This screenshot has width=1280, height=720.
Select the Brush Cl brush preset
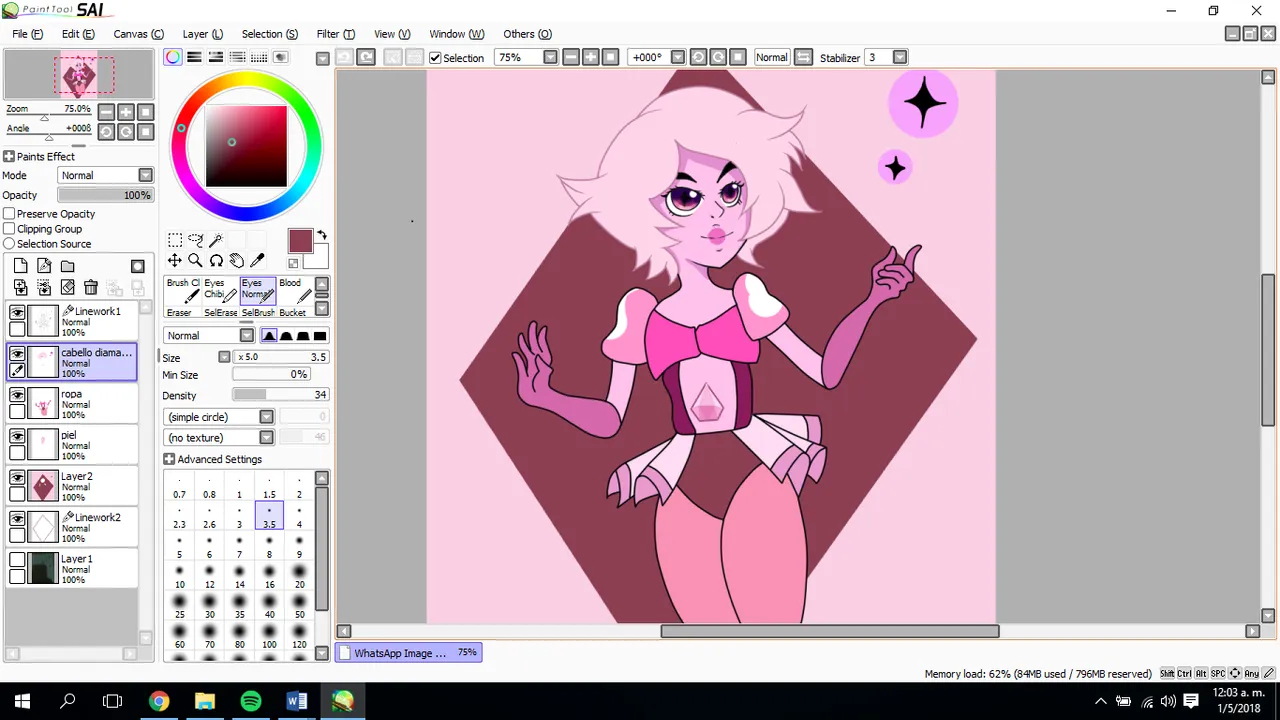click(x=182, y=290)
